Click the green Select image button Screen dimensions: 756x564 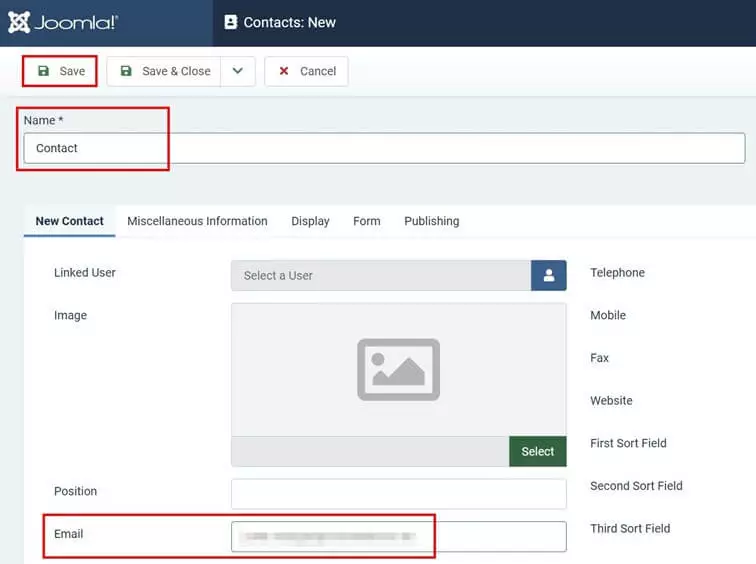(x=538, y=452)
